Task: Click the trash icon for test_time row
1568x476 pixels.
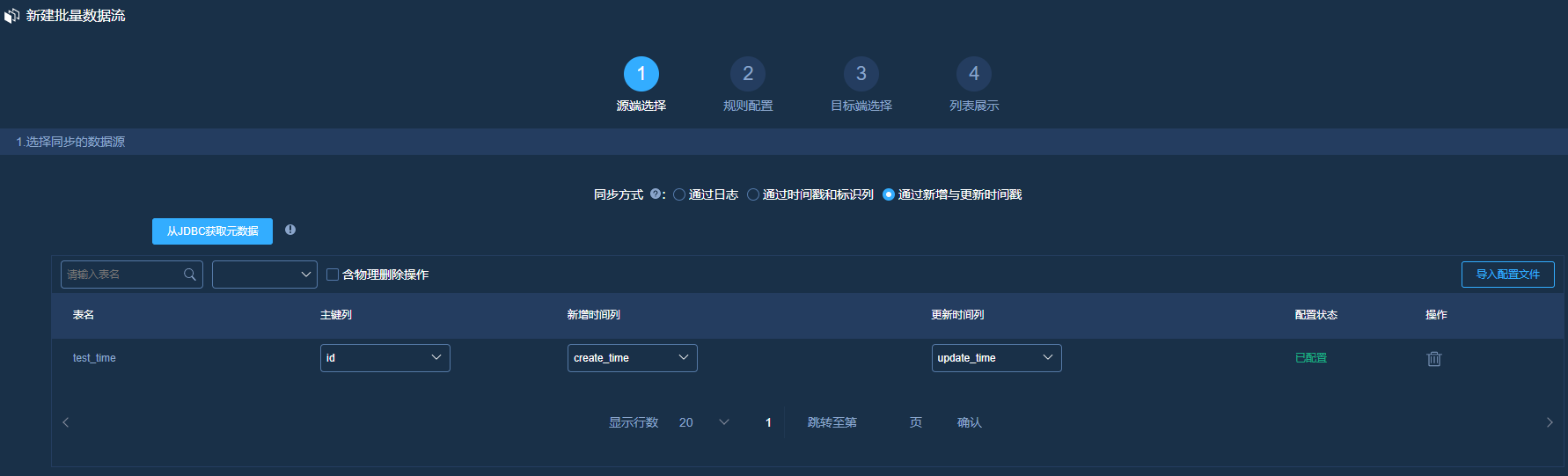Action: point(1433,359)
